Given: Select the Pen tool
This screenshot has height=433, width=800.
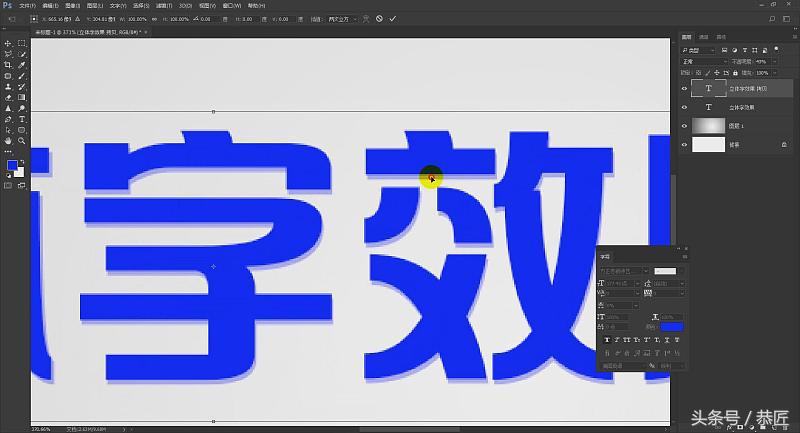Looking at the screenshot, I should coord(8,119).
